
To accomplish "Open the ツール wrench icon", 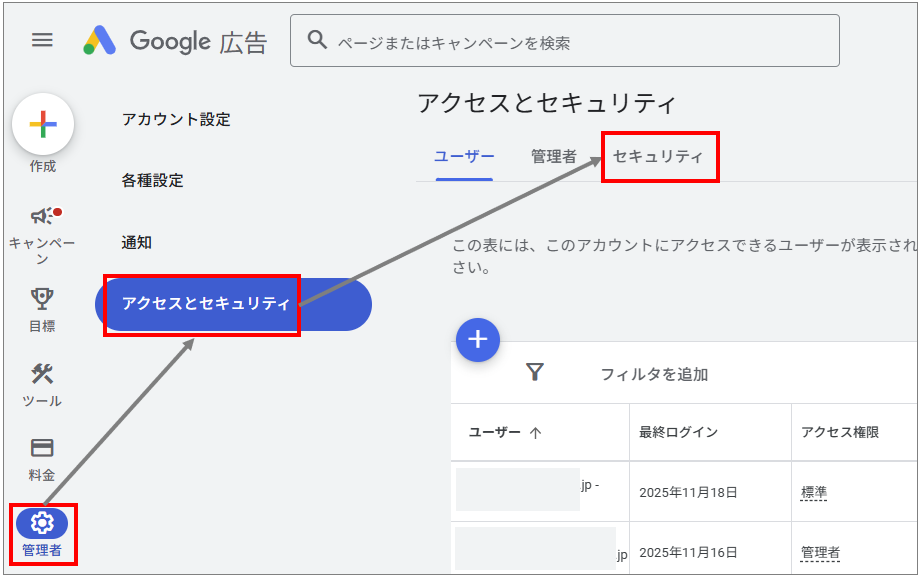I will 41,370.
